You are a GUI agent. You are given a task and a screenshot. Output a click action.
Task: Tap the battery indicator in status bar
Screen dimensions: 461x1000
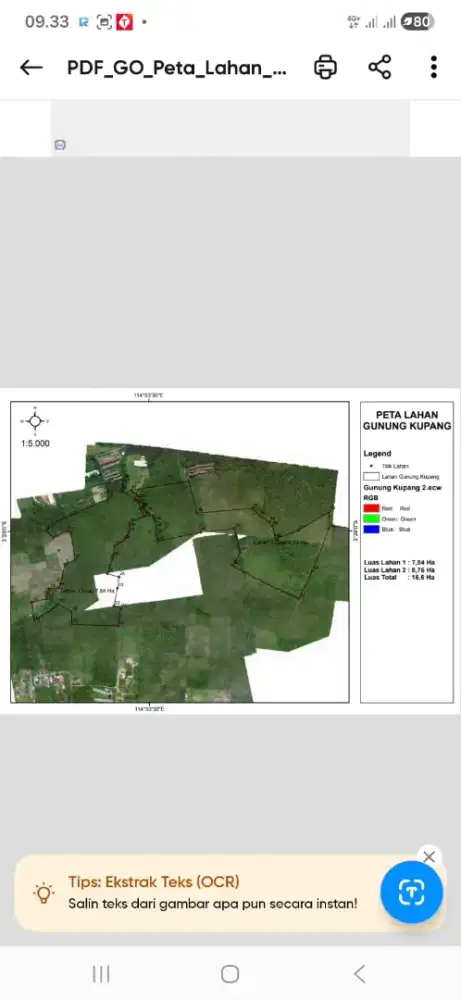pos(418,22)
